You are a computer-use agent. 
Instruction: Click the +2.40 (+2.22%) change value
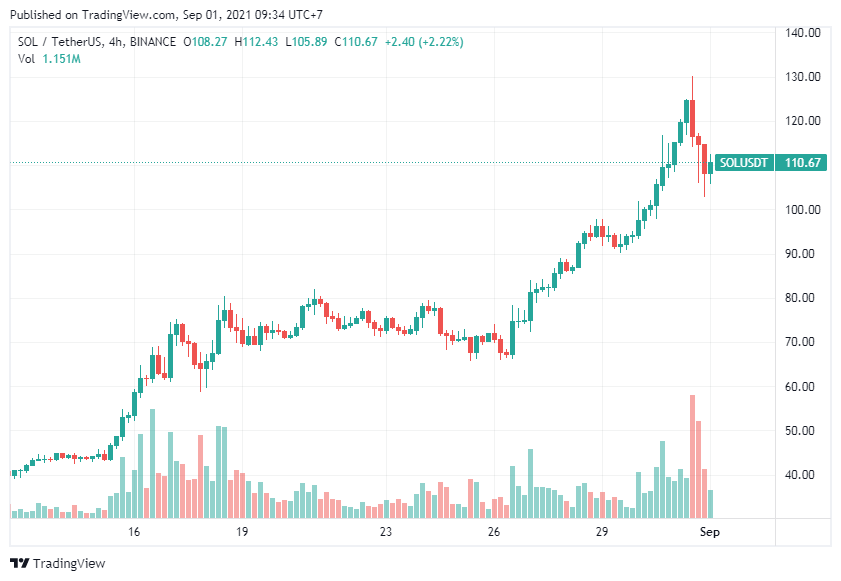pos(422,42)
